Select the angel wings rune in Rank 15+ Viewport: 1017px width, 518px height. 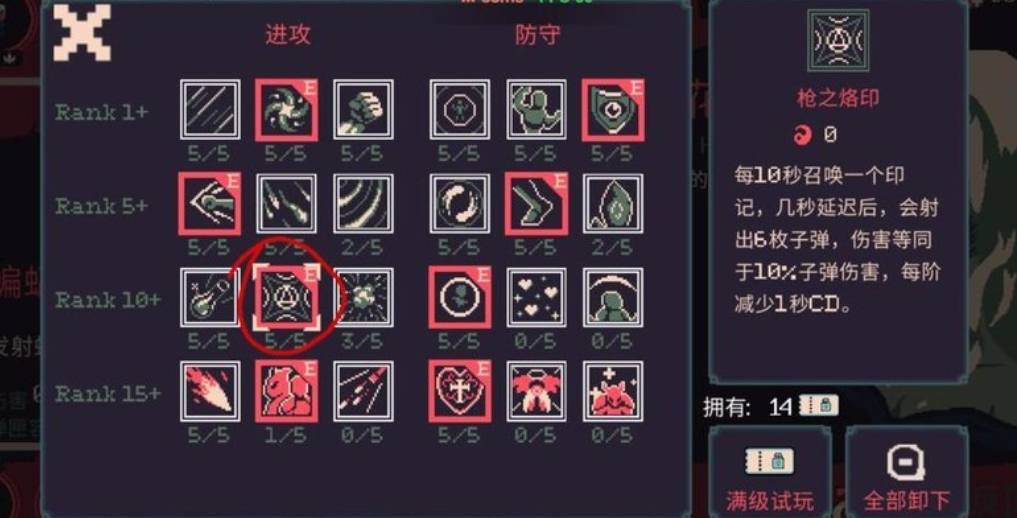pyautogui.click(x=536, y=391)
